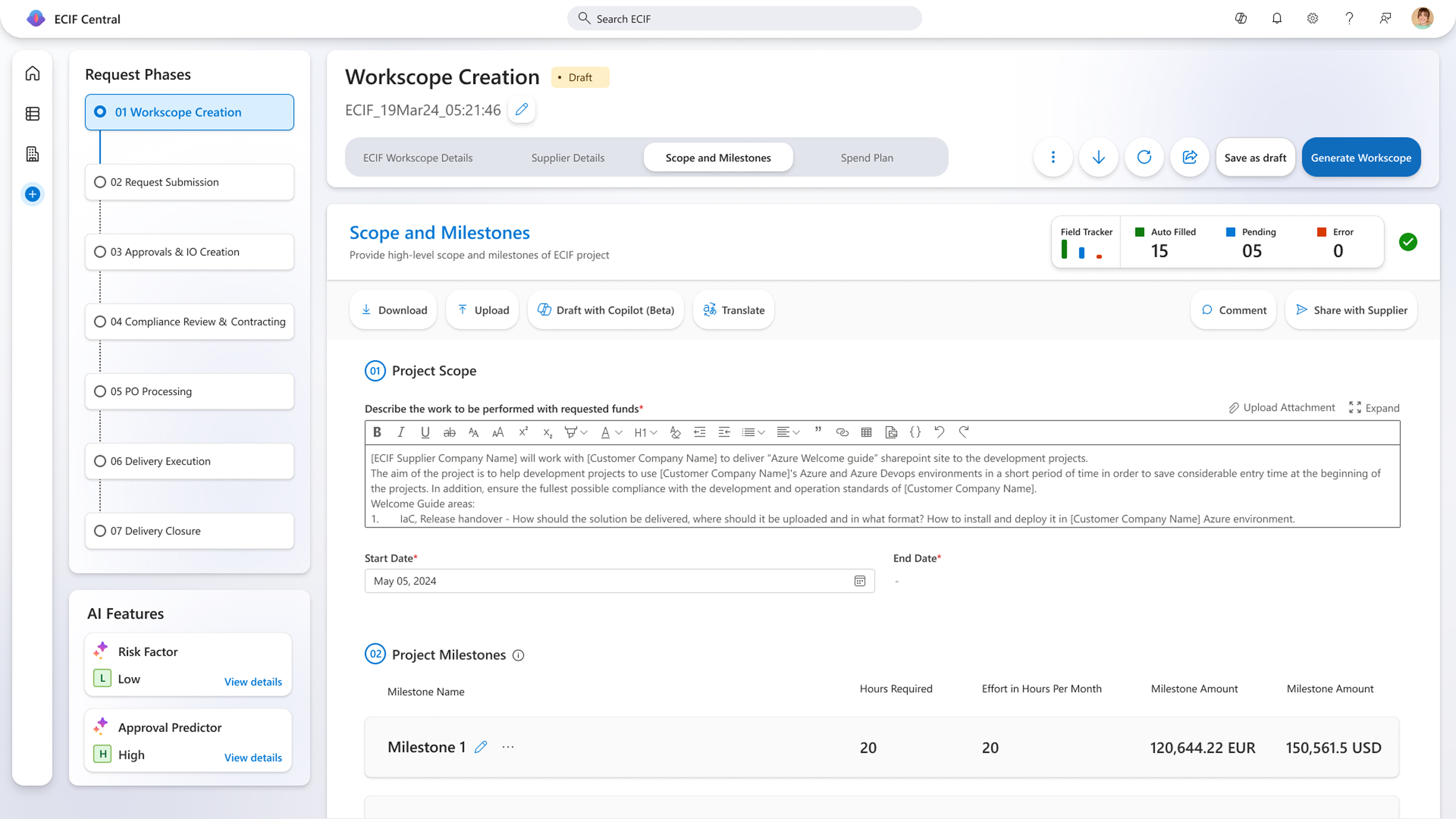Click the Generate Workscope button
1456x819 pixels.
point(1361,158)
